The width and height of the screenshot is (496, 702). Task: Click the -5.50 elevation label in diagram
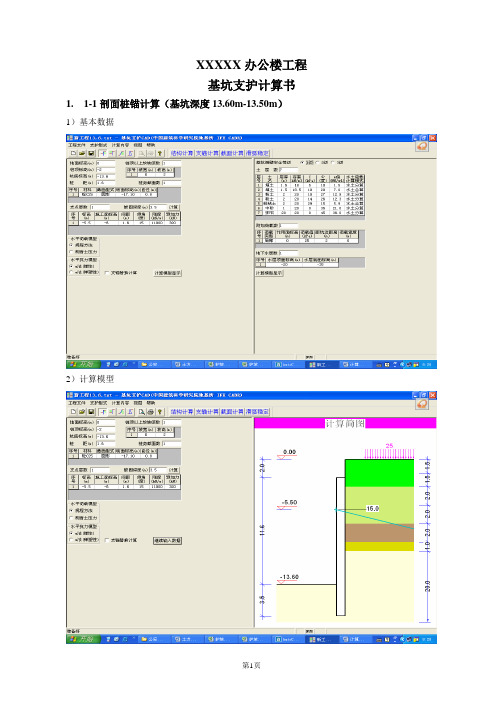pos(289,502)
